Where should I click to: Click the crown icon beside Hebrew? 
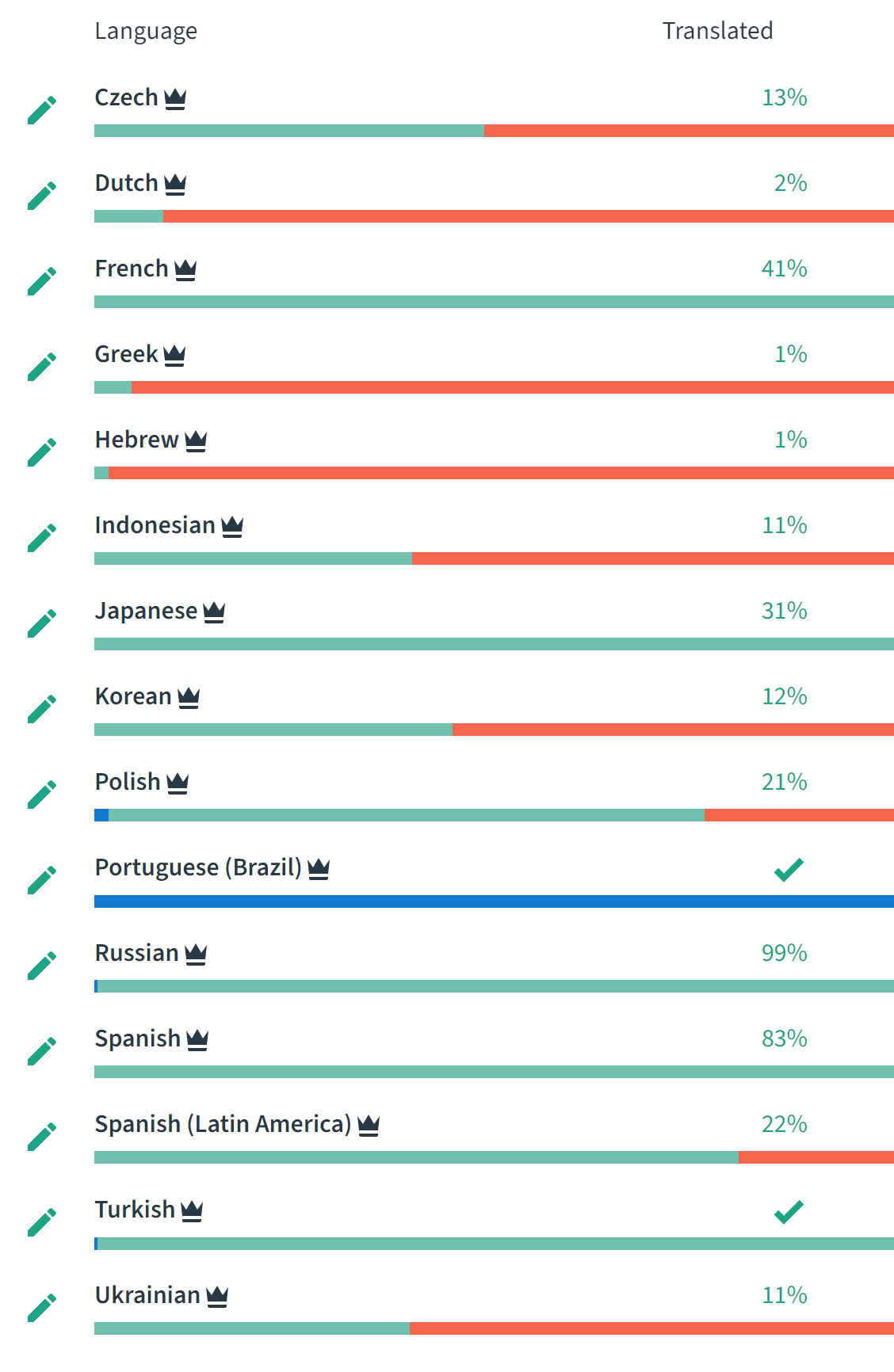coord(196,441)
